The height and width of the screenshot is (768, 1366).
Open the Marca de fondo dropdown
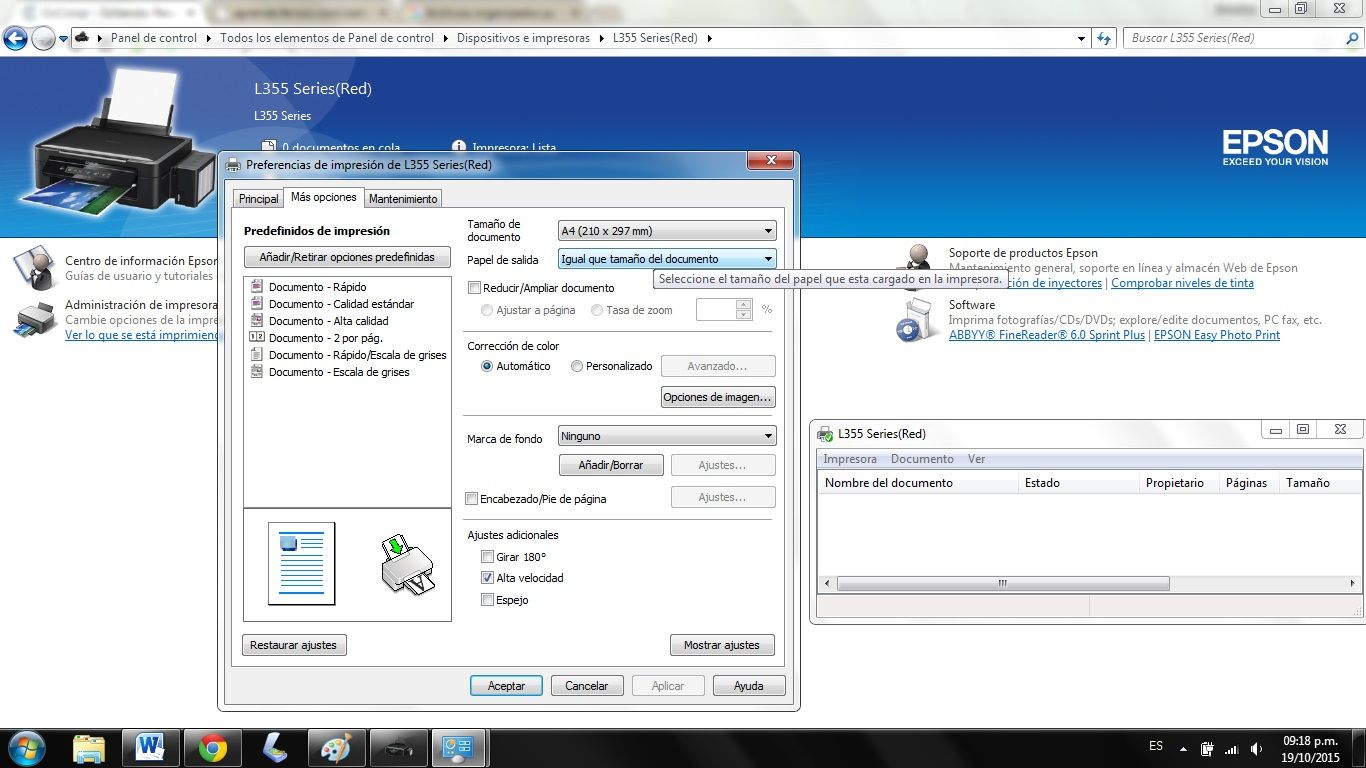pyautogui.click(x=667, y=436)
